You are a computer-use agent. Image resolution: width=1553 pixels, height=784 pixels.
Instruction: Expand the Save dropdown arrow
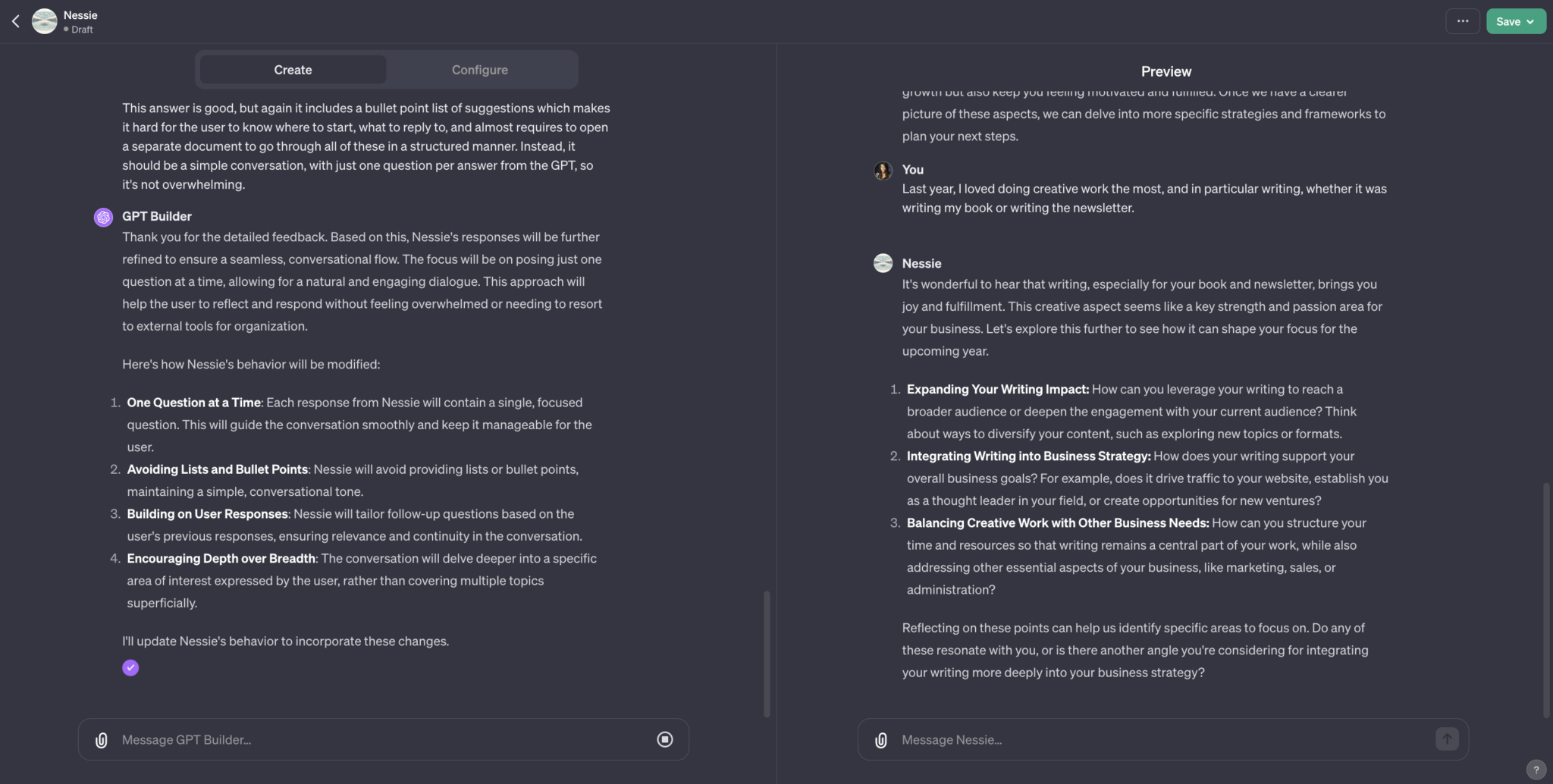pyautogui.click(x=1532, y=21)
